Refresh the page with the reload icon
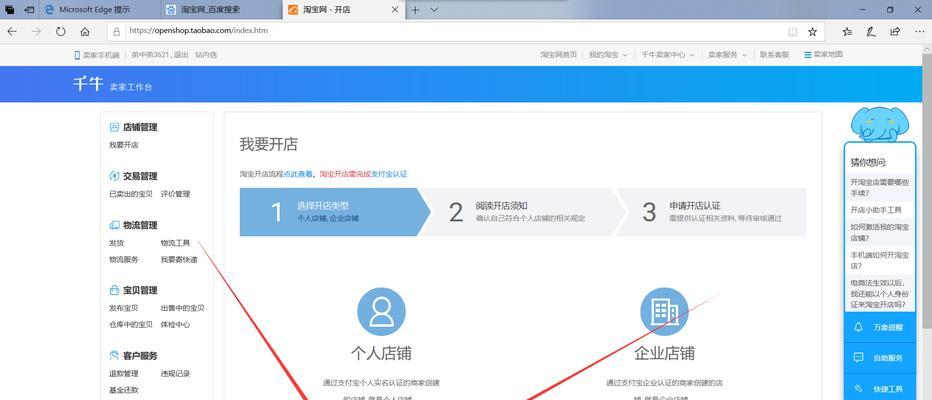 61,32
